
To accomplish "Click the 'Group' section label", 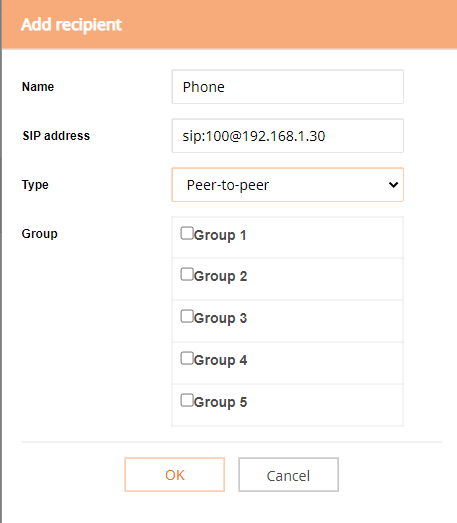I will (x=40, y=234).
